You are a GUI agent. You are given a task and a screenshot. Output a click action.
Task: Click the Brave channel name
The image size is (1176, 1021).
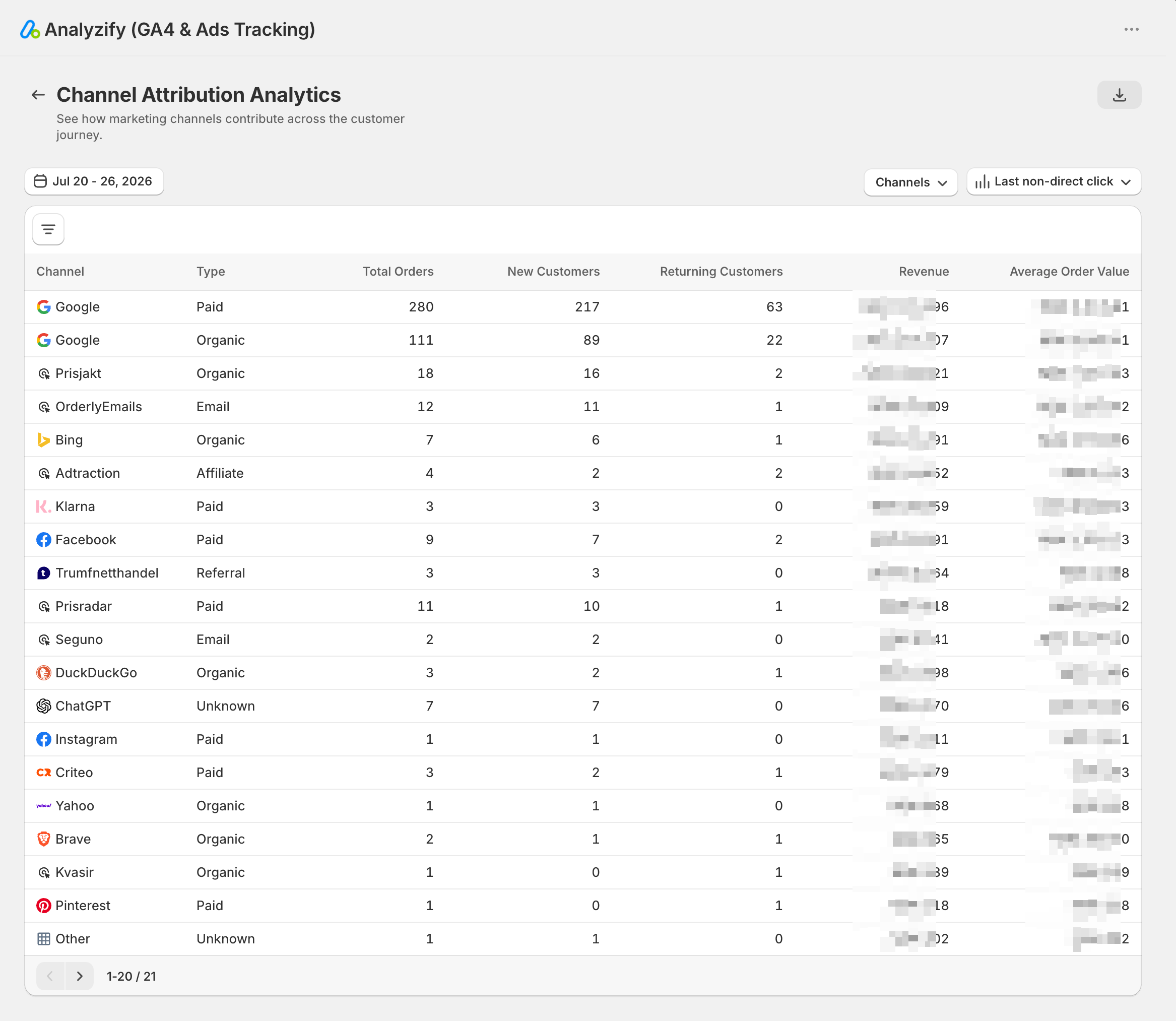(x=73, y=839)
